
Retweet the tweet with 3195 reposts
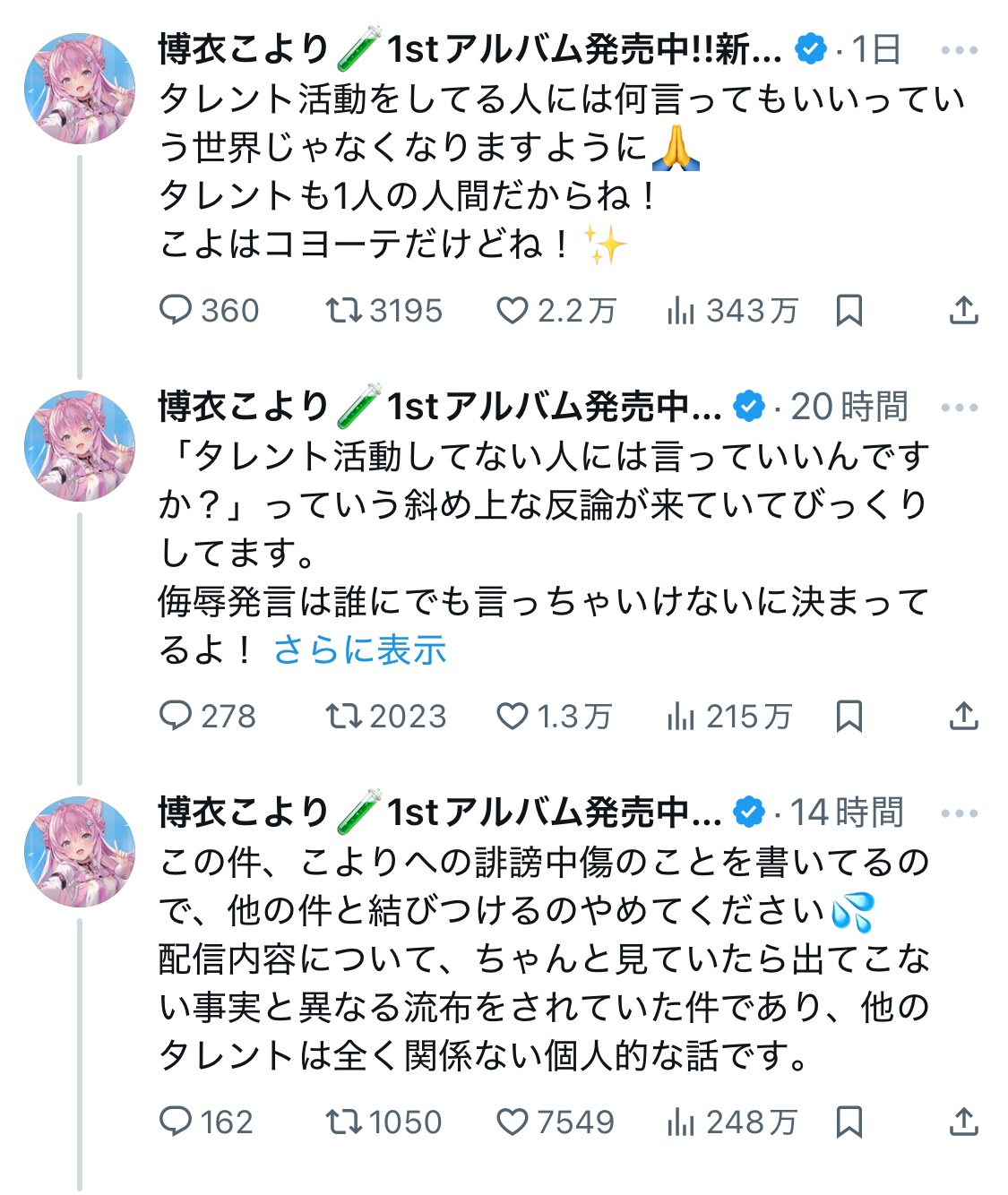point(343,311)
